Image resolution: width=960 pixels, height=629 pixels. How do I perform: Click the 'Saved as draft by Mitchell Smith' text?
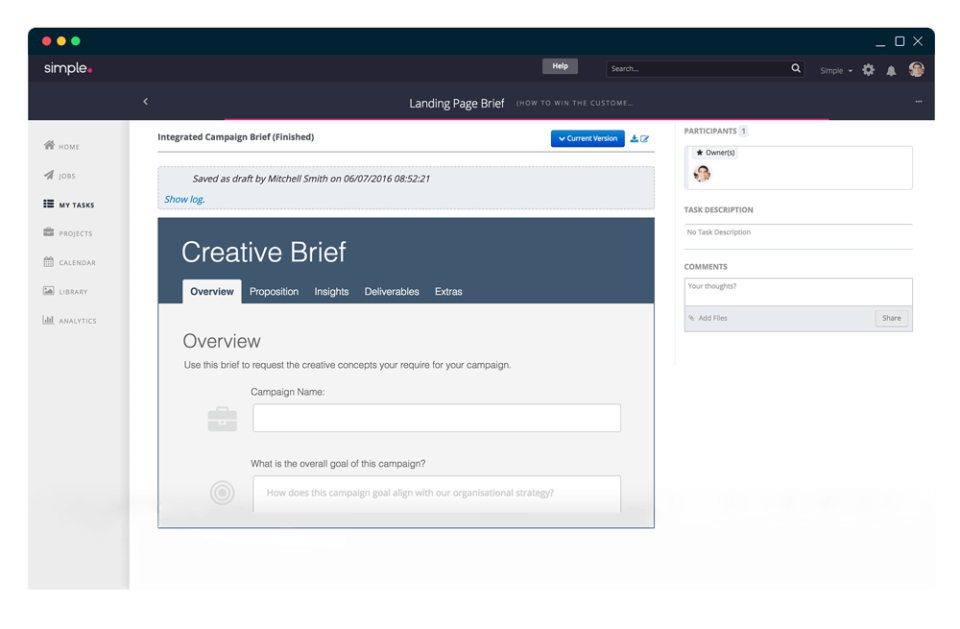[x=311, y=179]
